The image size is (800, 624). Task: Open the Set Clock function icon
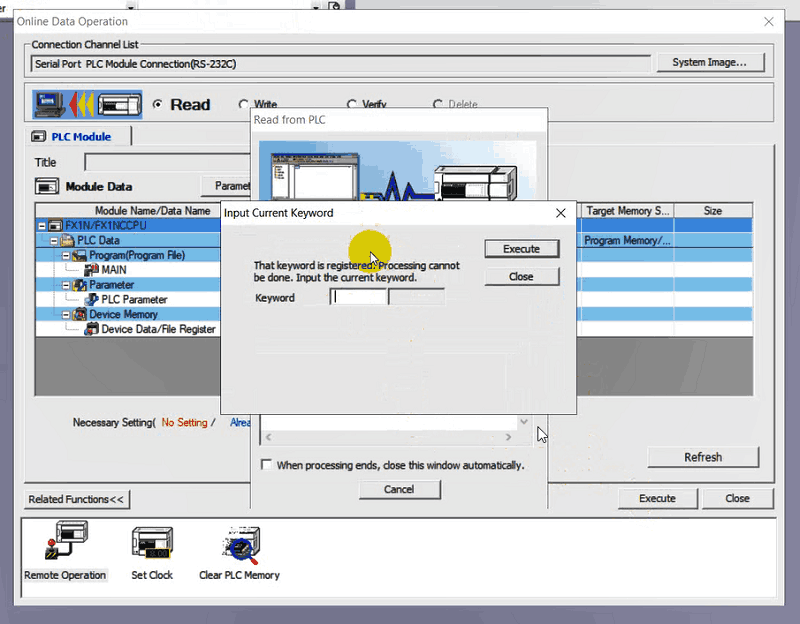(152, 543)
